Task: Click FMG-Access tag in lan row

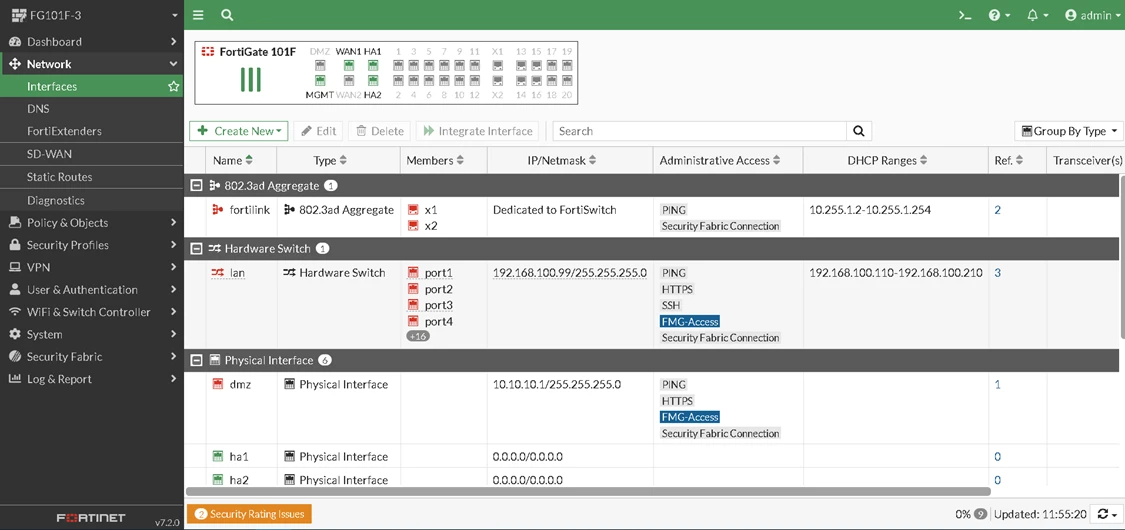Action: [x=689, y=321]
